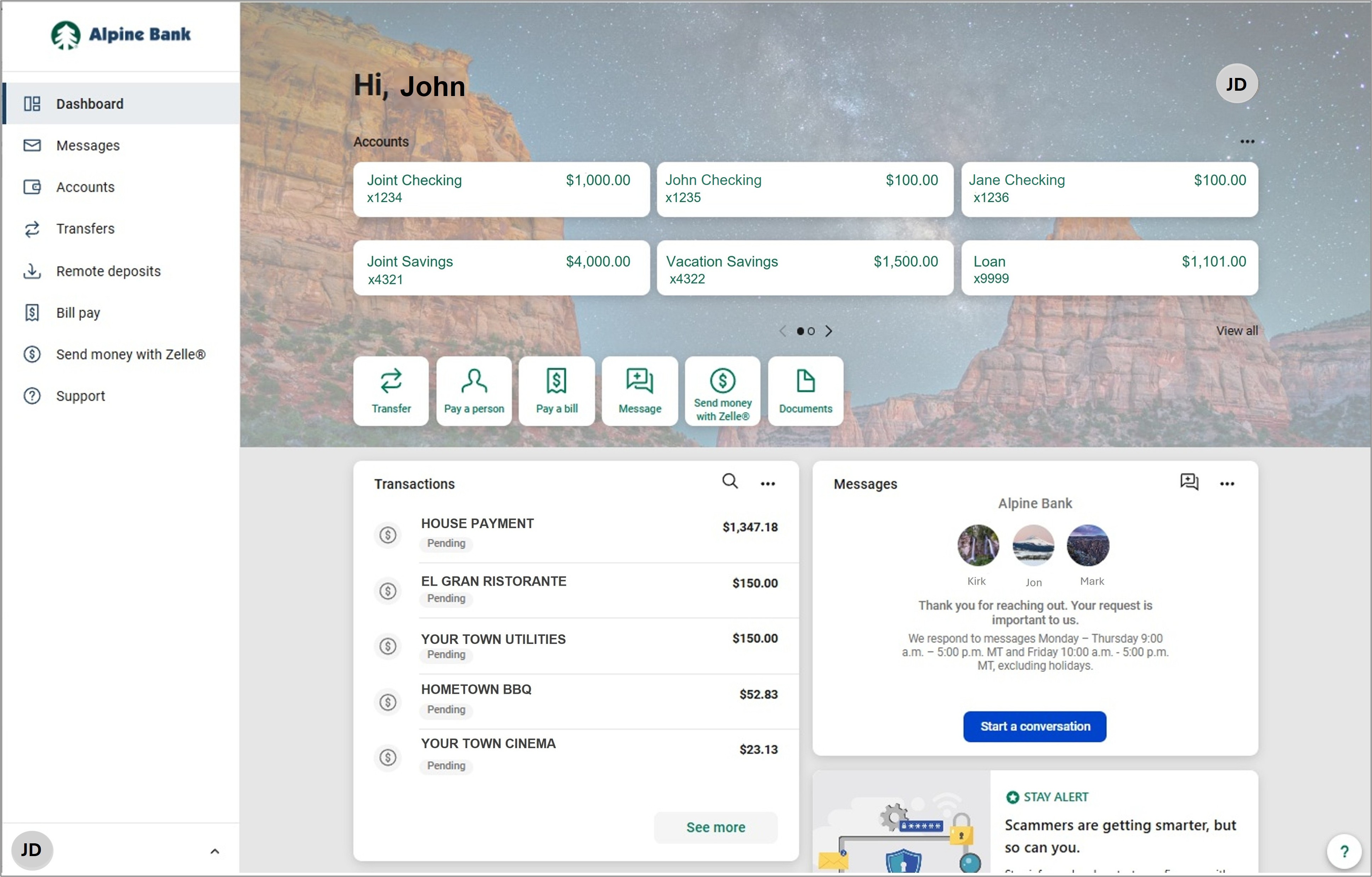Select the Pay a person icon
Viewport: 1372px width, 877px height.
(474, 390)
